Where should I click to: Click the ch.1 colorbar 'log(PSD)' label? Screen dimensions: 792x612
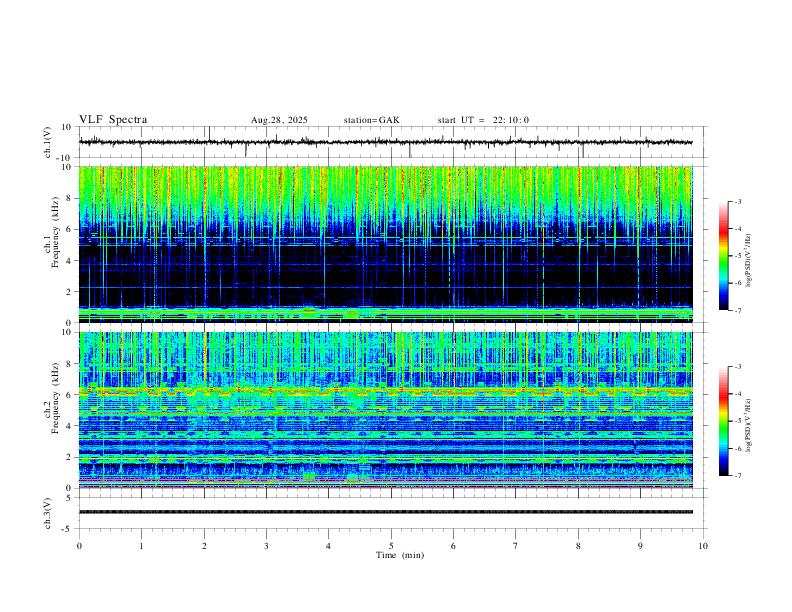pos(749,260)
